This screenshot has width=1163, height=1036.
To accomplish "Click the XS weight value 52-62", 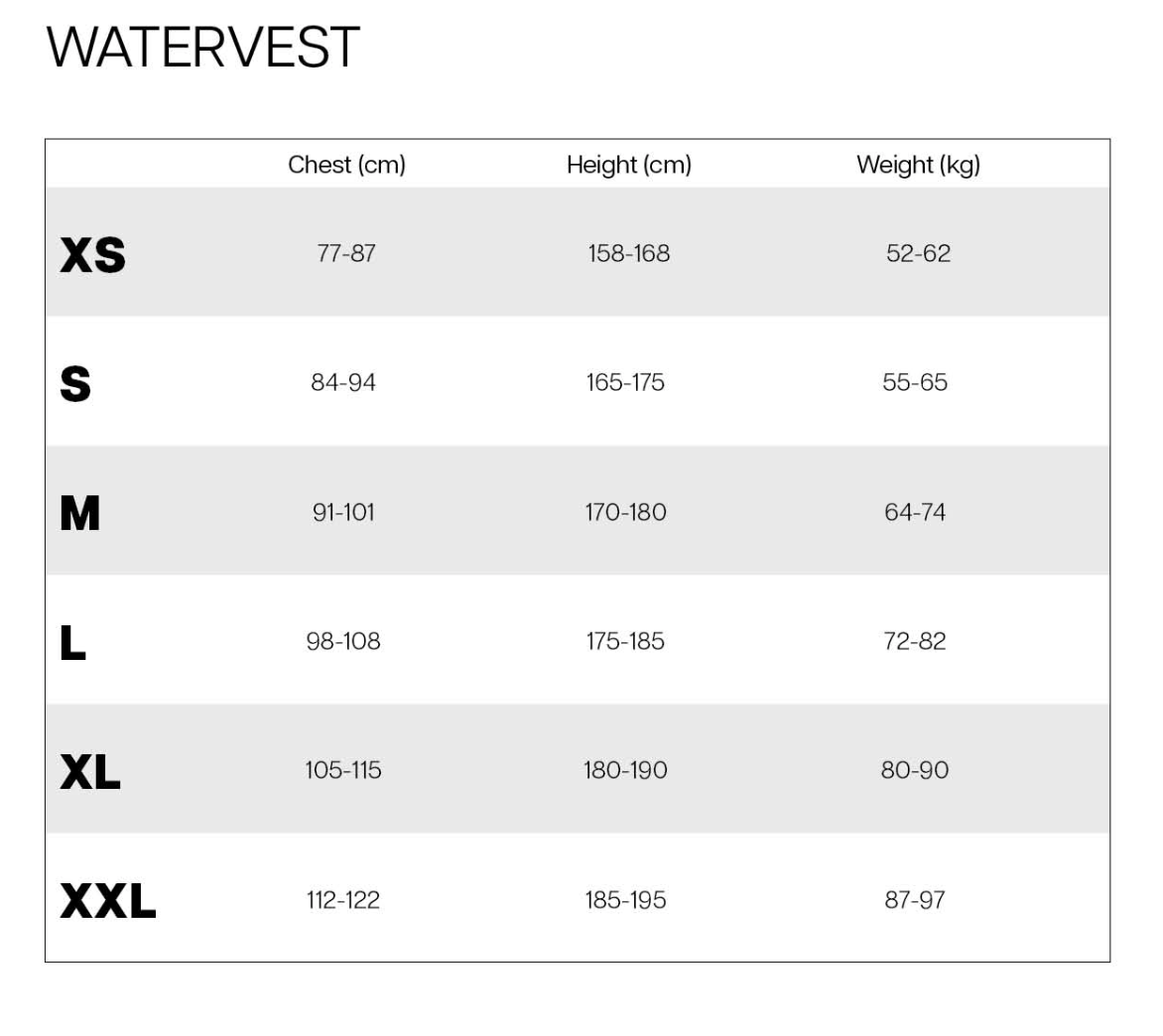I will pyautogui.click(x=918, y=253).
